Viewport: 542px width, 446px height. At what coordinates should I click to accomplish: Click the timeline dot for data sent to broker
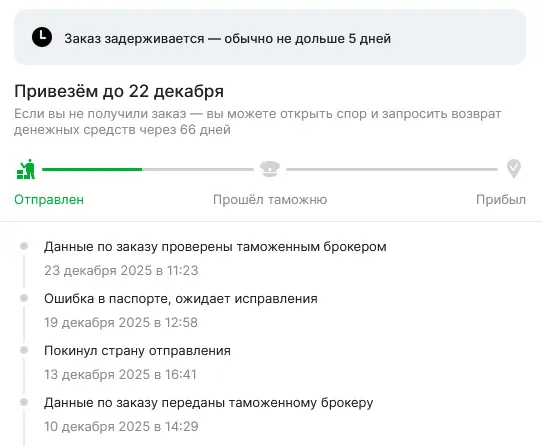[24, 402]
